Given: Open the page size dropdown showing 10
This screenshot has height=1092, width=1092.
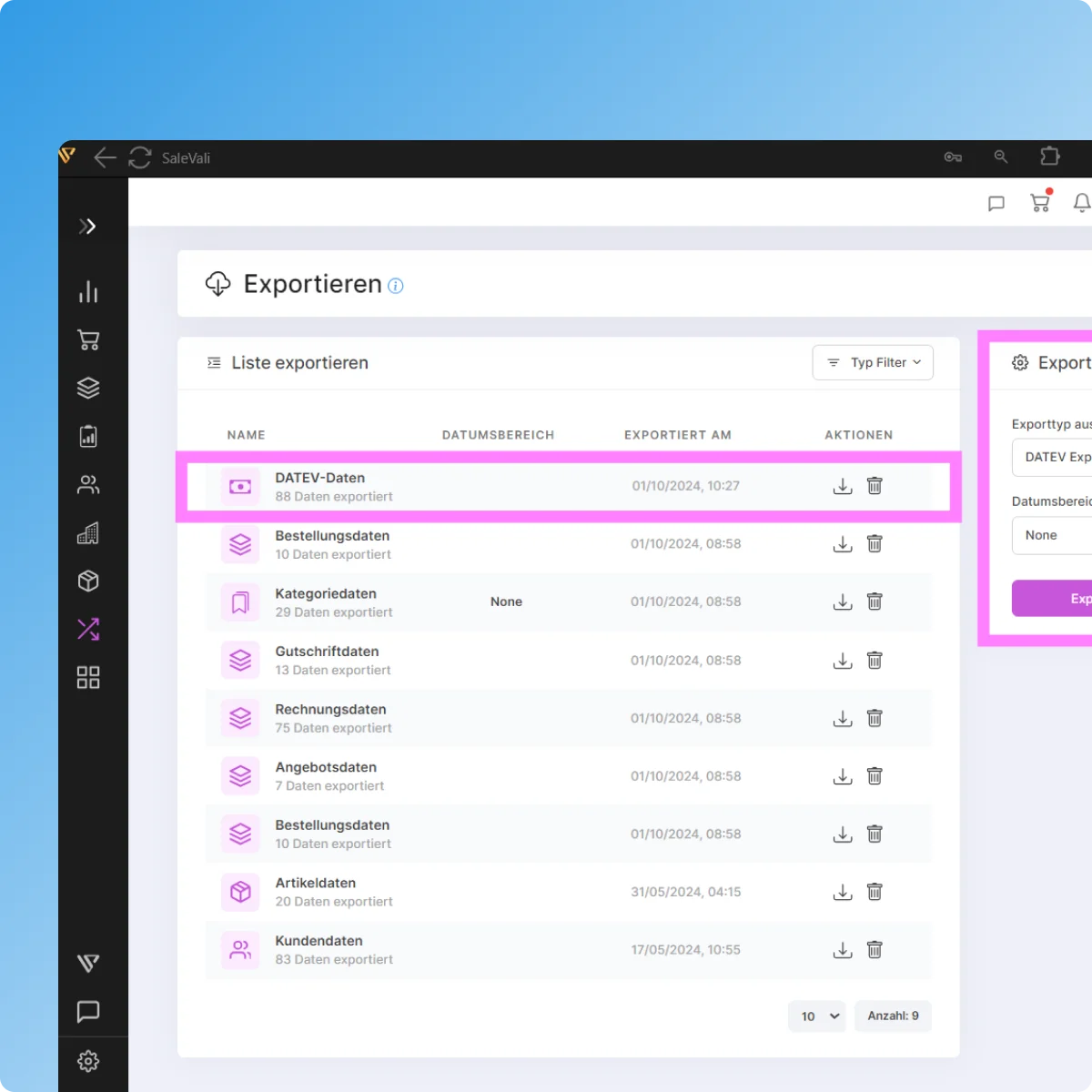Looking at the screenshot, I should [817, 1016].
